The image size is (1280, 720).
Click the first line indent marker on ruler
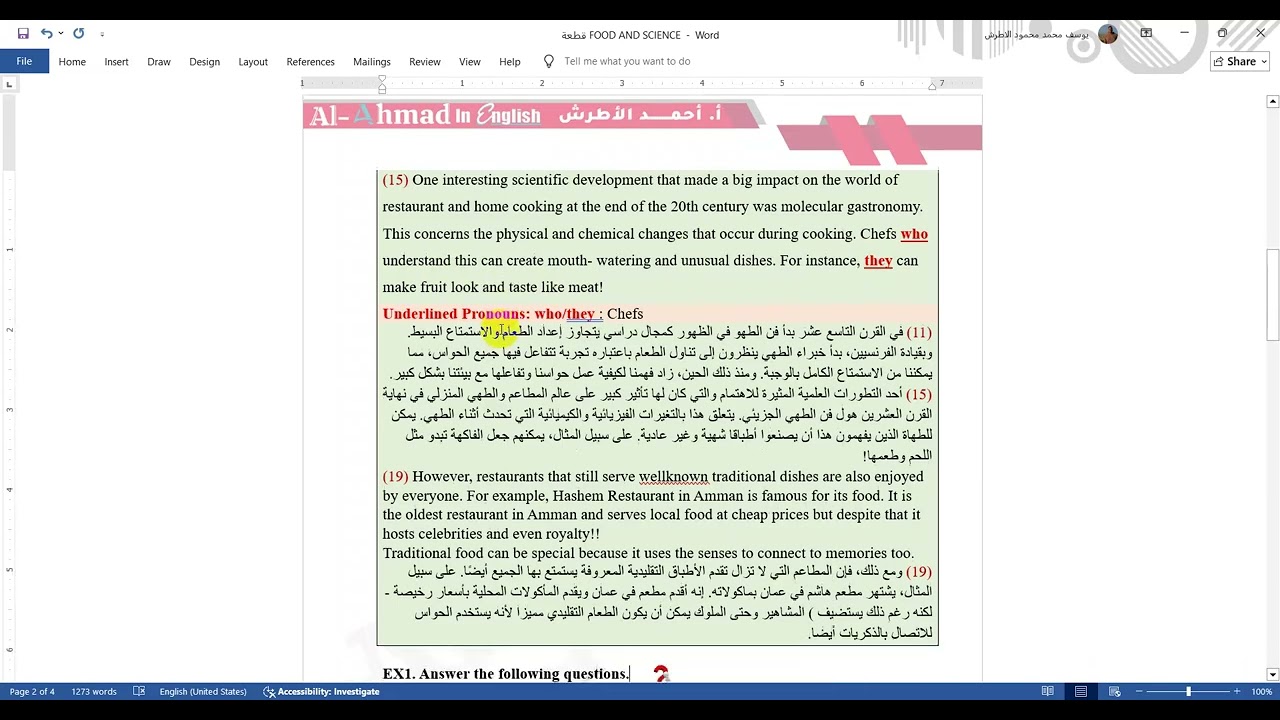[x=382, y=79]
